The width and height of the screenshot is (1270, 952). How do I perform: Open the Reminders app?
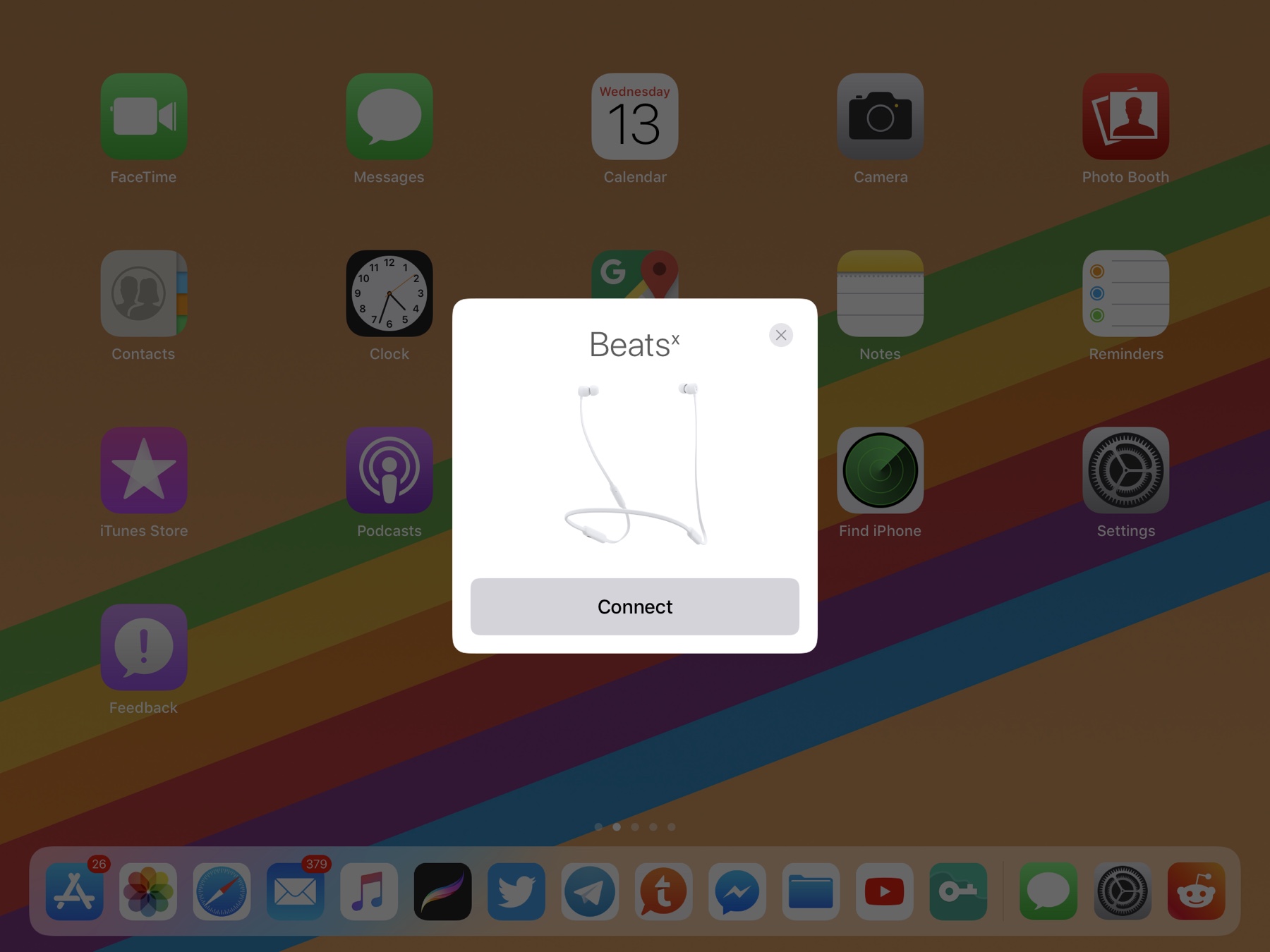click(x=1126, y=293)
